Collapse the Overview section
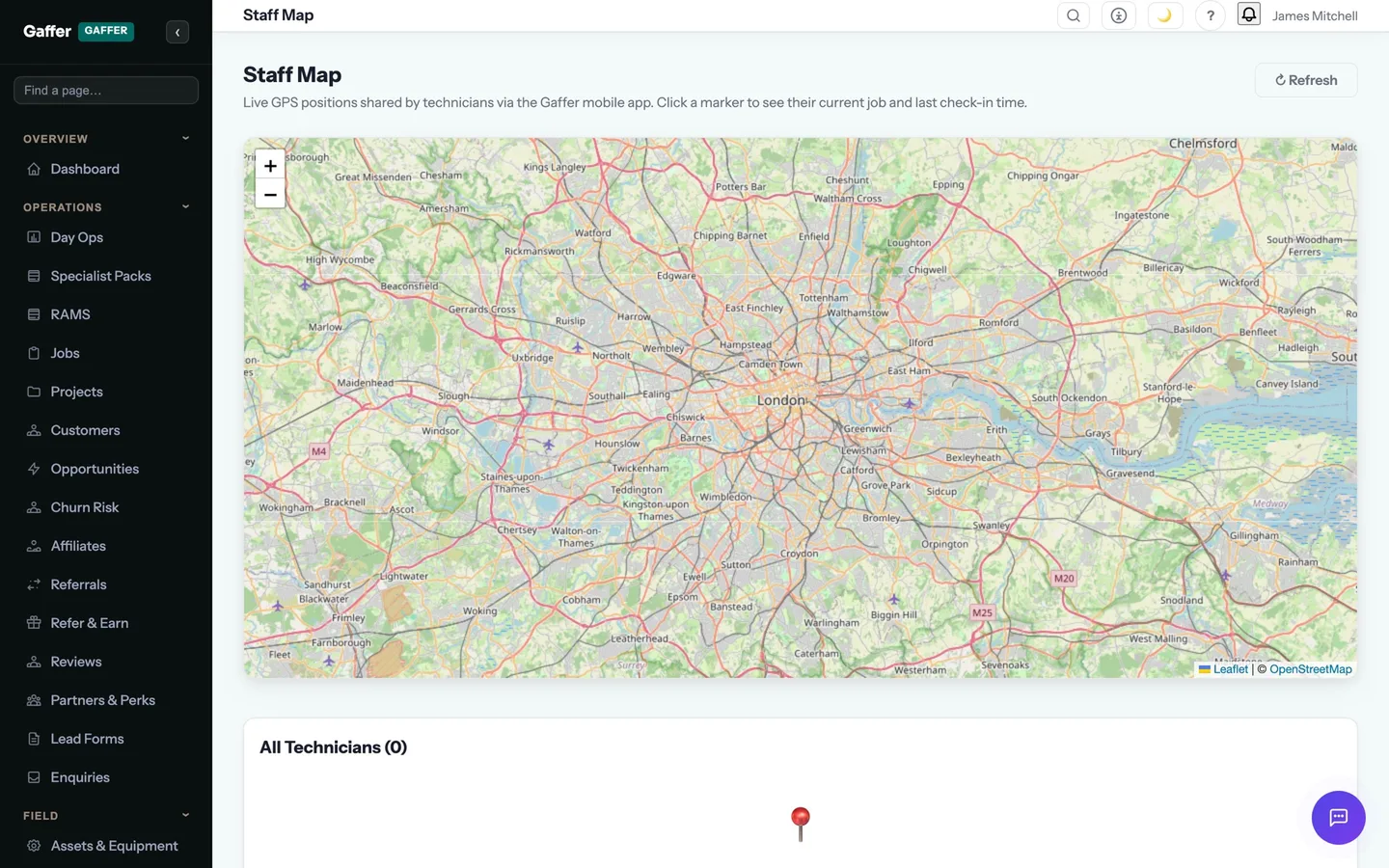 coord(106,139)
